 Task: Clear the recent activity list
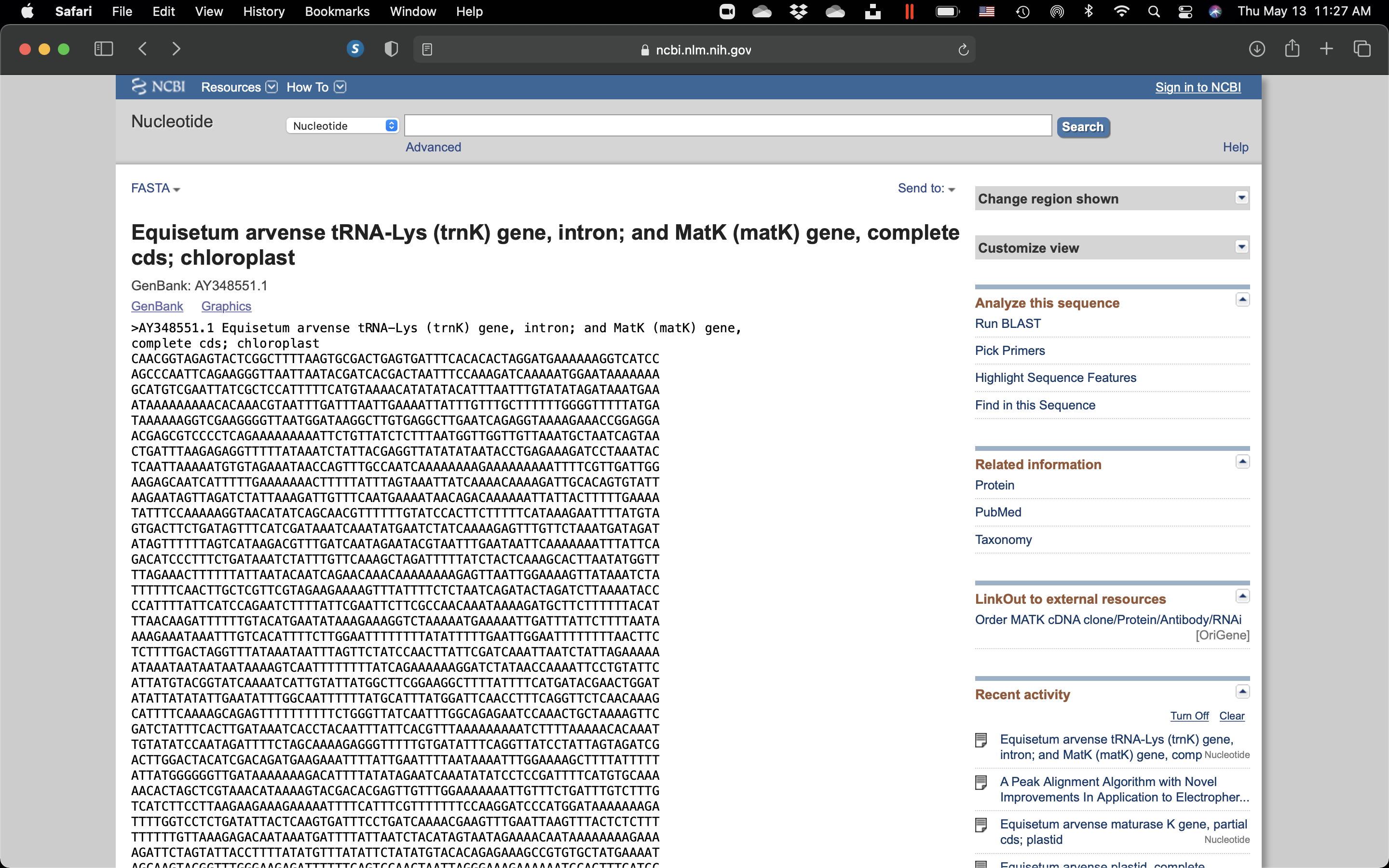click(1232, 716)
